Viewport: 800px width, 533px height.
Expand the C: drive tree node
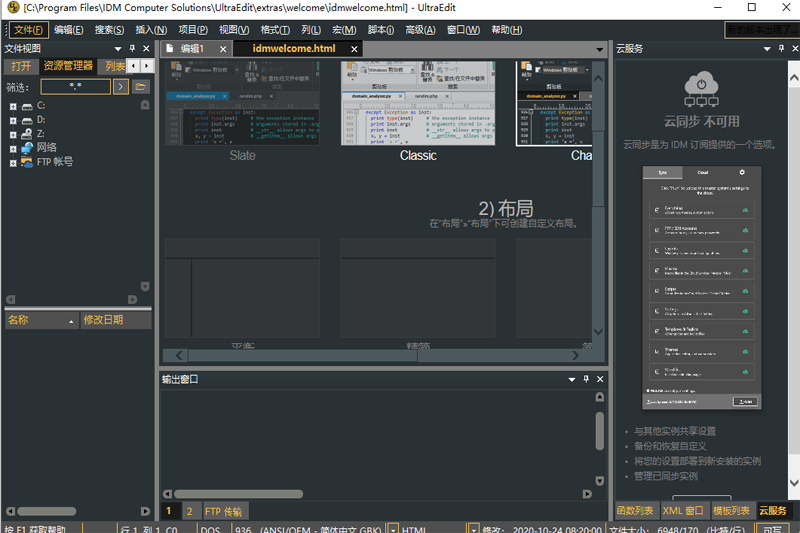[13, 106]
